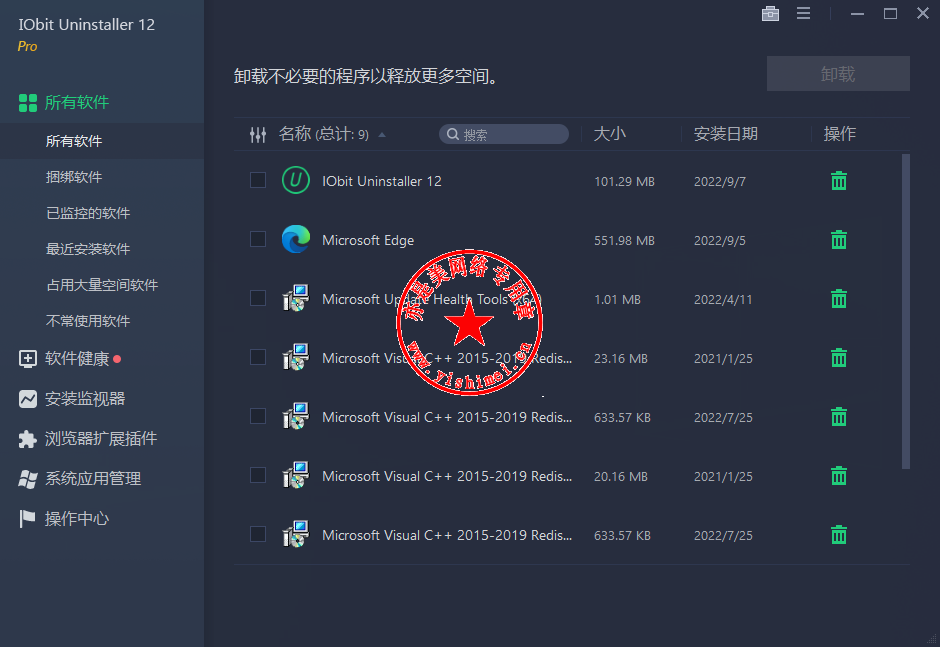Open 系统应用管理 via its Windows flag icon

(x=28, y=479)
